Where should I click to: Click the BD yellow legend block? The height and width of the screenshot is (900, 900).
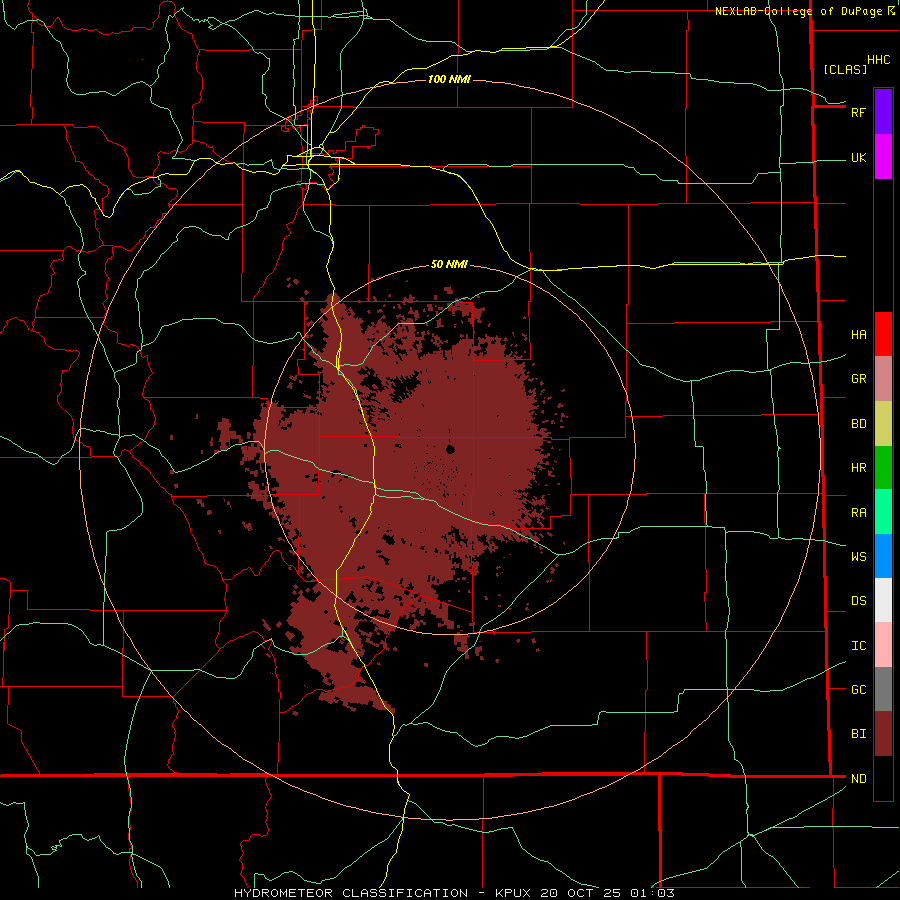tap(883, 423)
